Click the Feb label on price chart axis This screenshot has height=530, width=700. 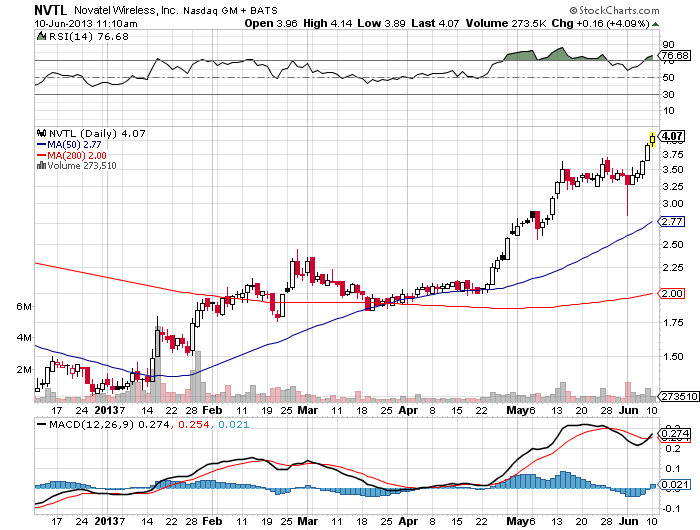tap(212, 410)
